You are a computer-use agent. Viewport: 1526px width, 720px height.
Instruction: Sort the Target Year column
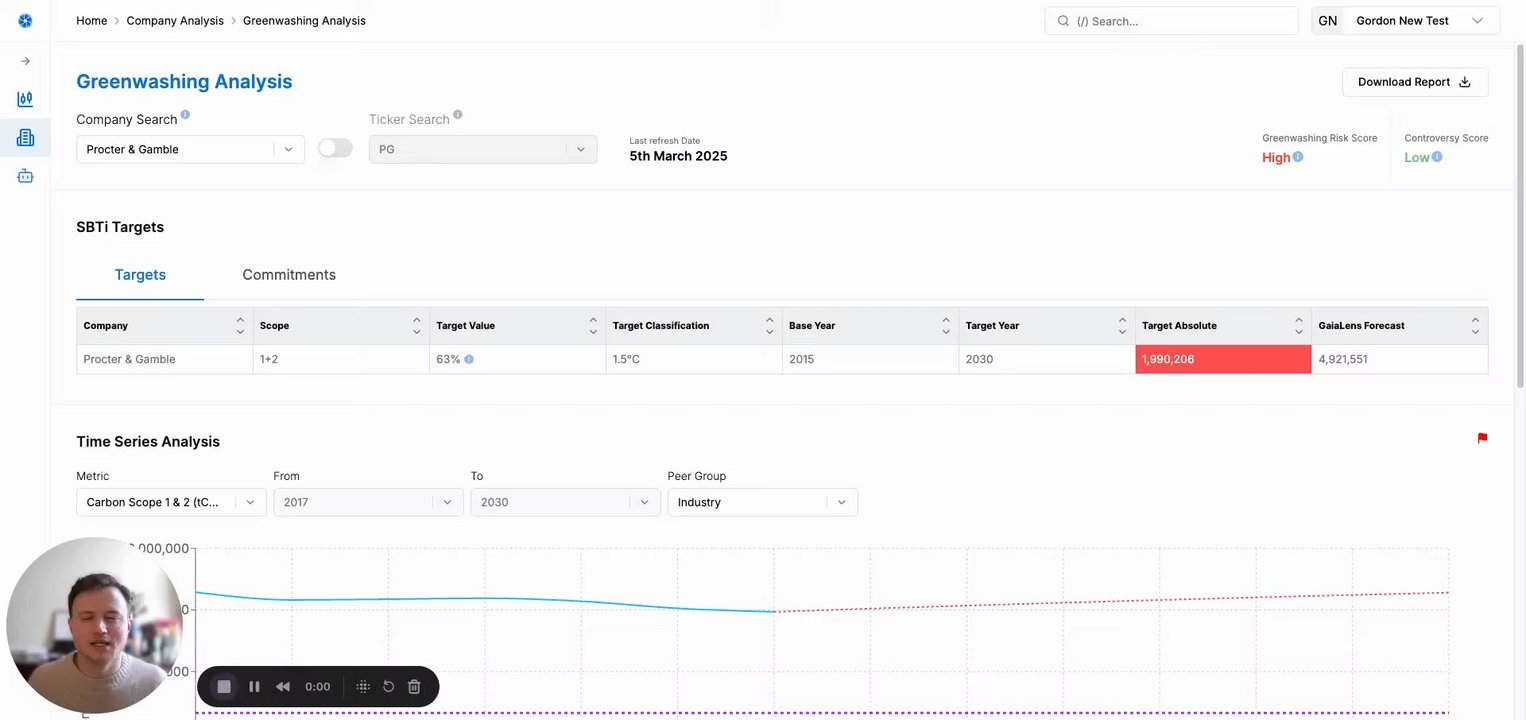(x=1122, y=326)
